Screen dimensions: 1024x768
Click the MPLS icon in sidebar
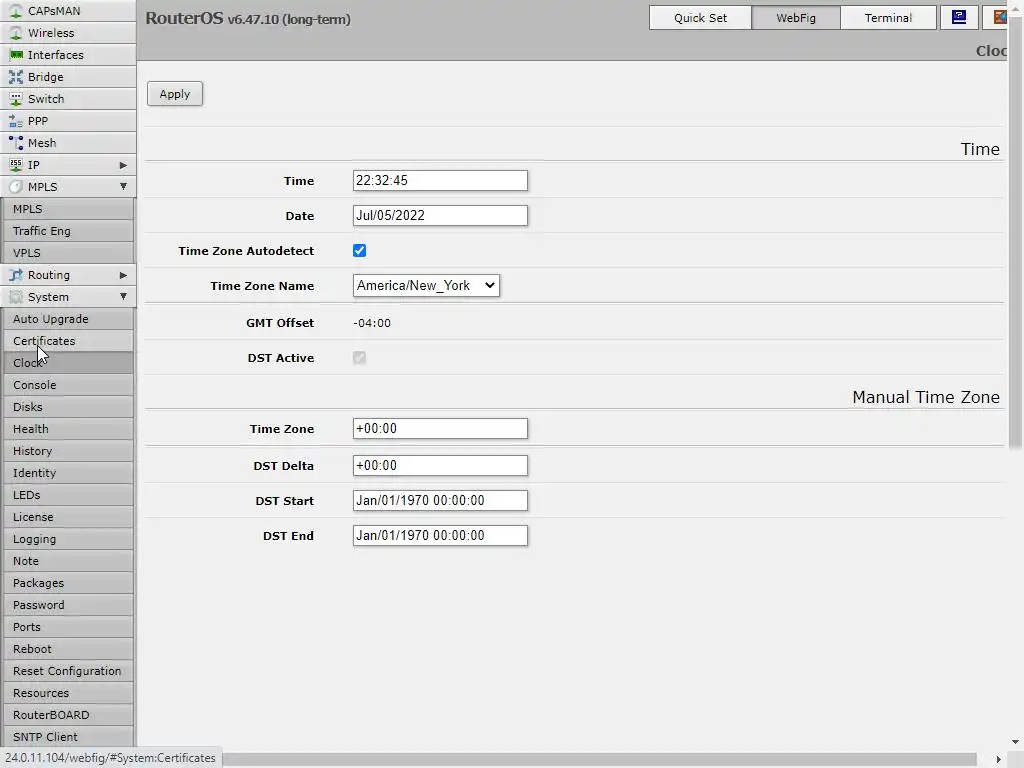point(16,187)
